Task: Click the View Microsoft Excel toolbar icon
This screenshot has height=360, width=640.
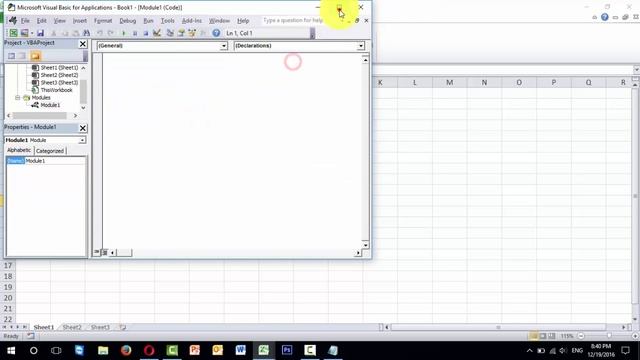Action: coord(13,33)
